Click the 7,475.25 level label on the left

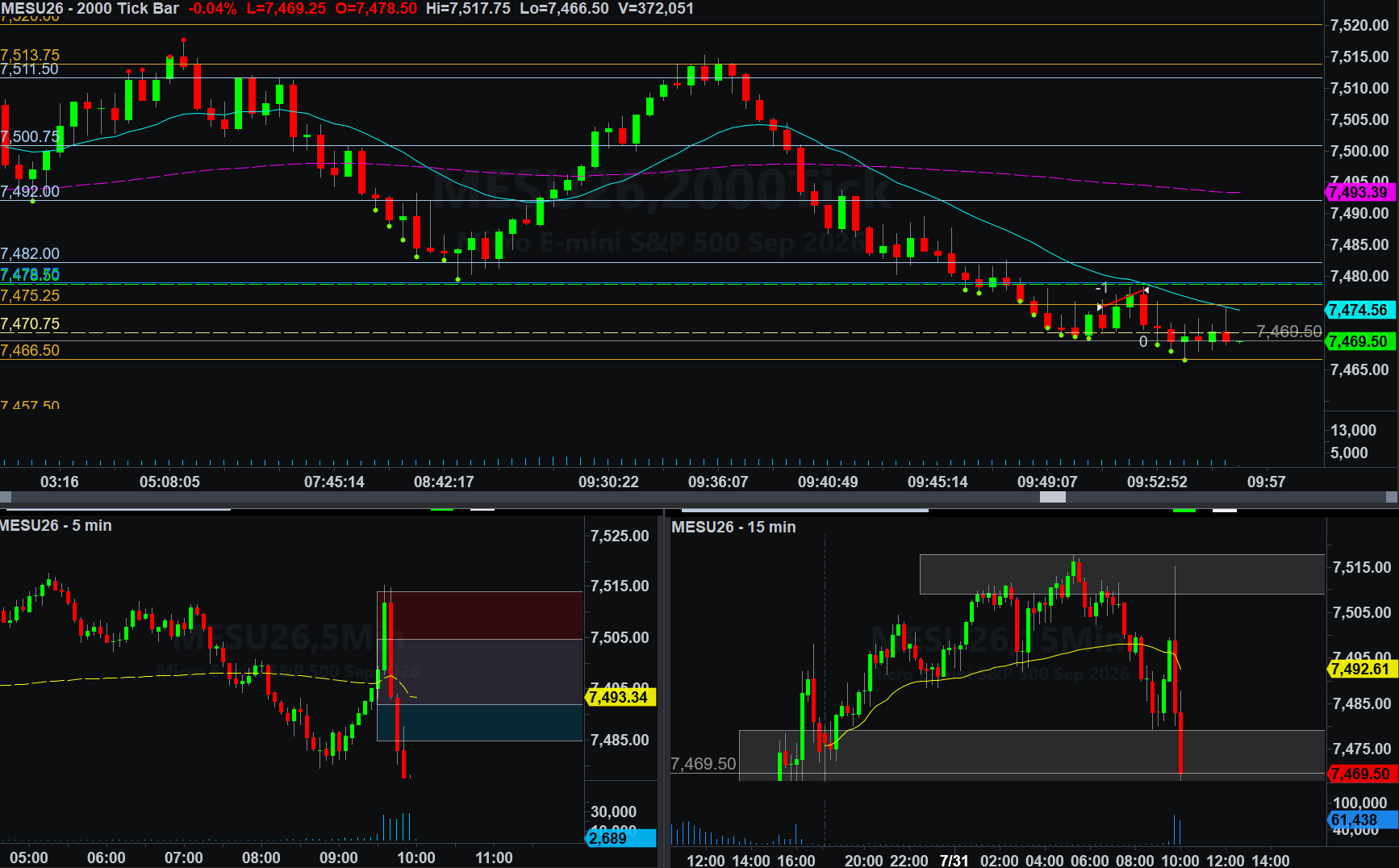pos(30,295)
